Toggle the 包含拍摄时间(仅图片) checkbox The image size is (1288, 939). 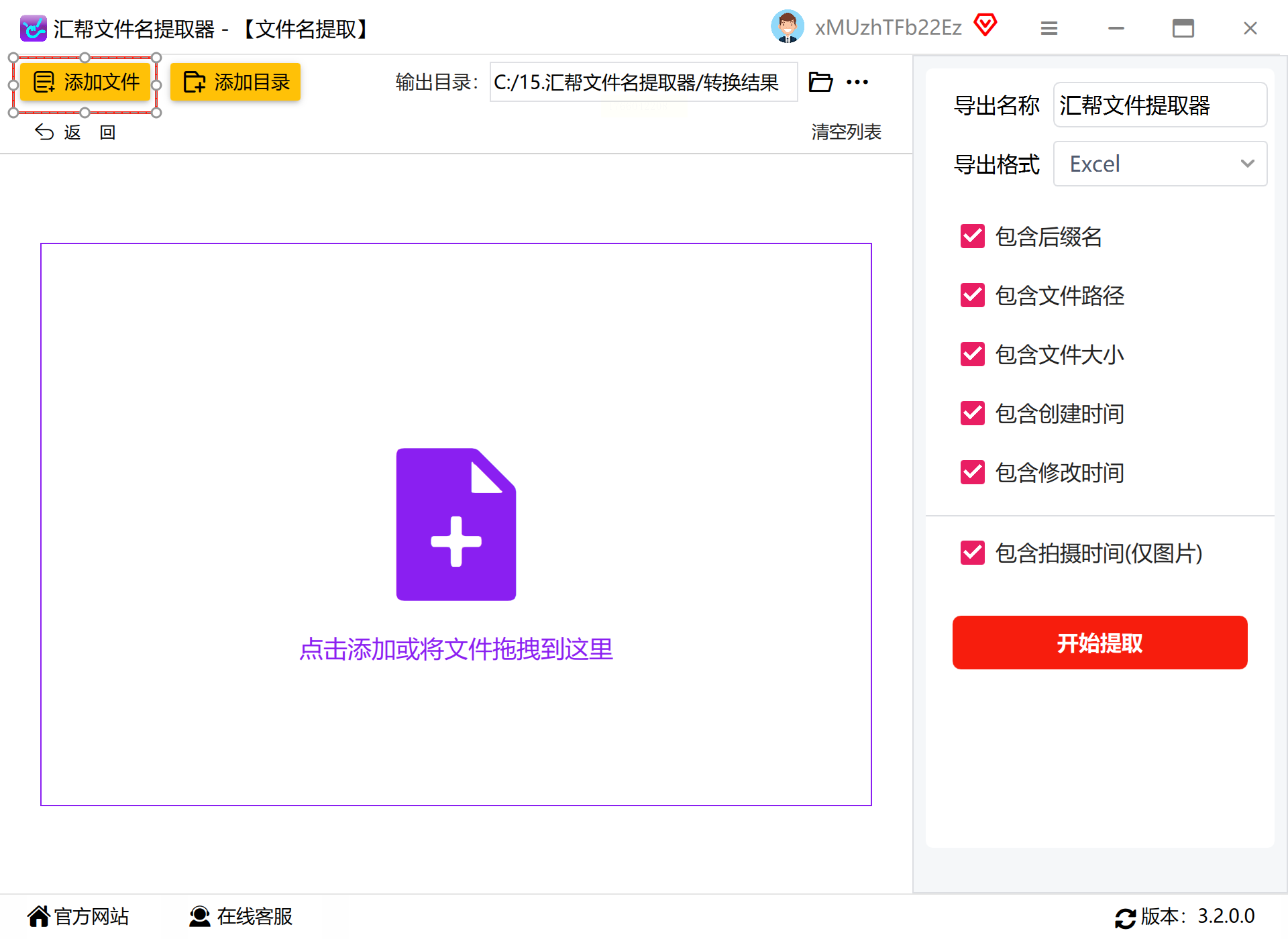point(972,553)
